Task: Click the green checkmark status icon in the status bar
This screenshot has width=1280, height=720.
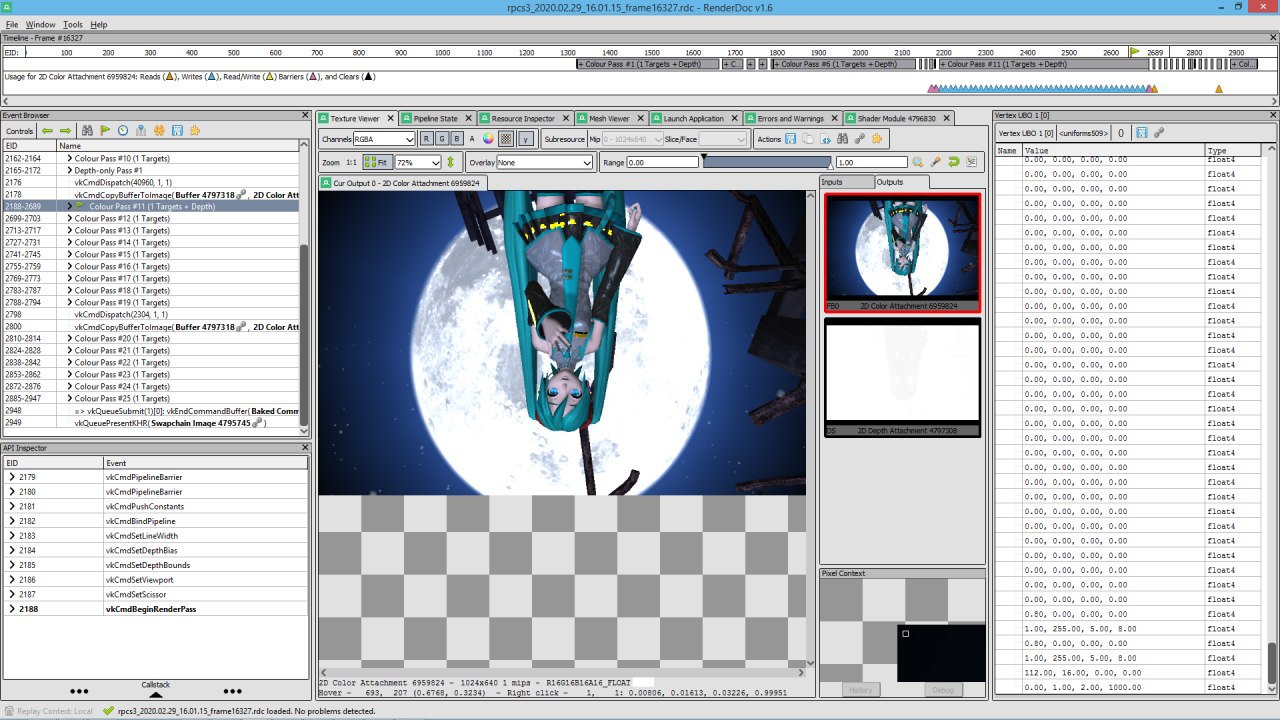Action: pos(108,711)
